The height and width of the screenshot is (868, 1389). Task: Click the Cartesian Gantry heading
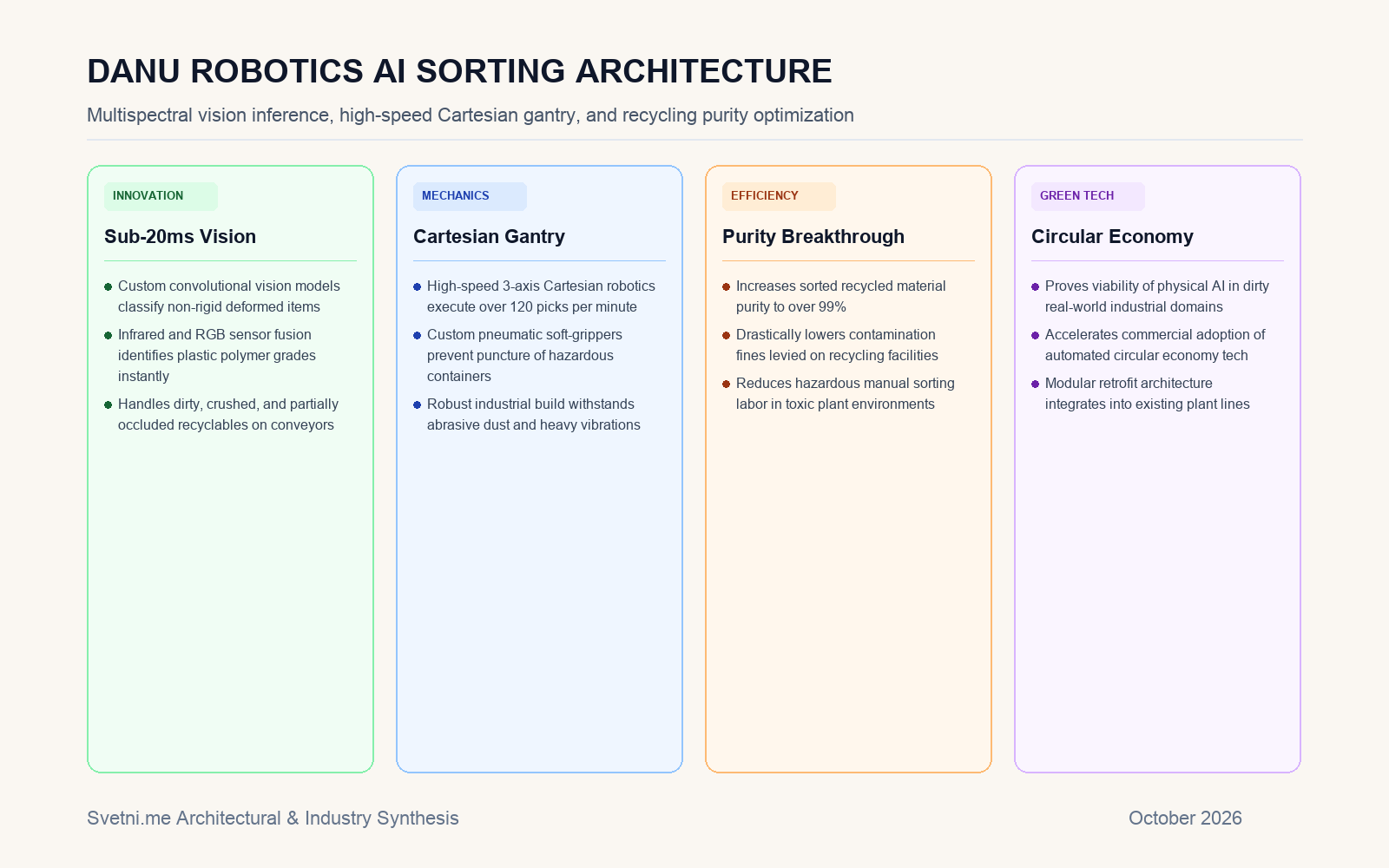coord(489,237)
